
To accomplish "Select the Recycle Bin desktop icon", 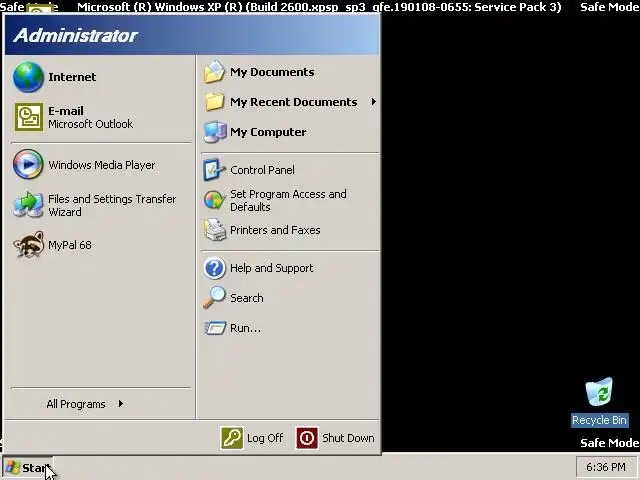I will [x=599, y=392].
